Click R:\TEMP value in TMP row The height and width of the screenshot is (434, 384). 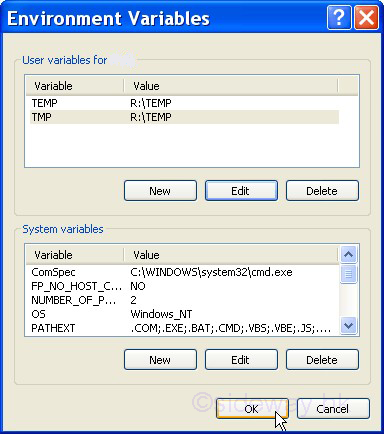(x=151, y=117)
